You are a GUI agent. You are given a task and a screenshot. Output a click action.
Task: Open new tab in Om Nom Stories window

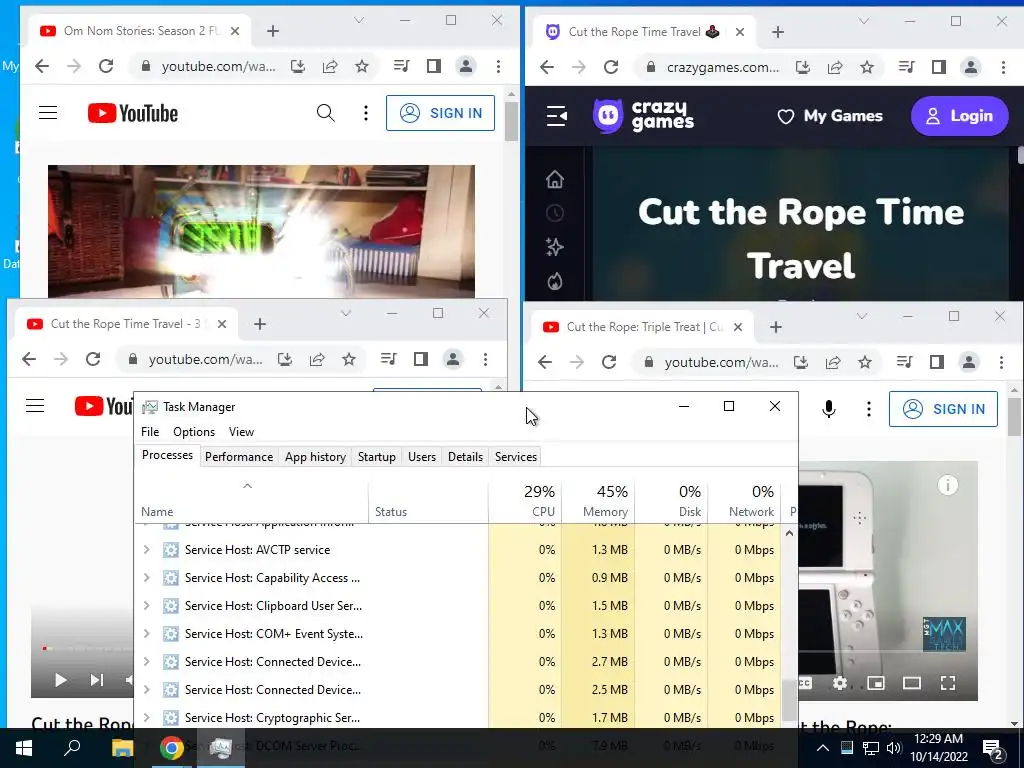coord(273,31)
